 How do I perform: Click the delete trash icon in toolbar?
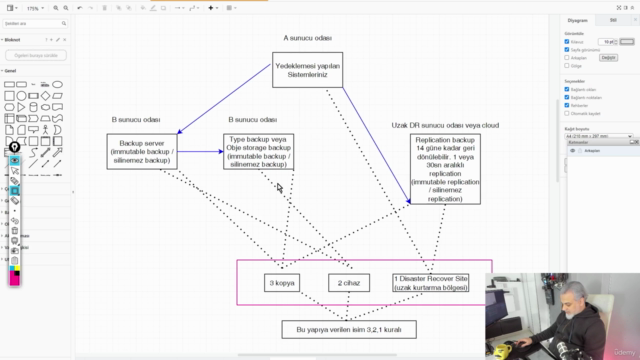104,8
